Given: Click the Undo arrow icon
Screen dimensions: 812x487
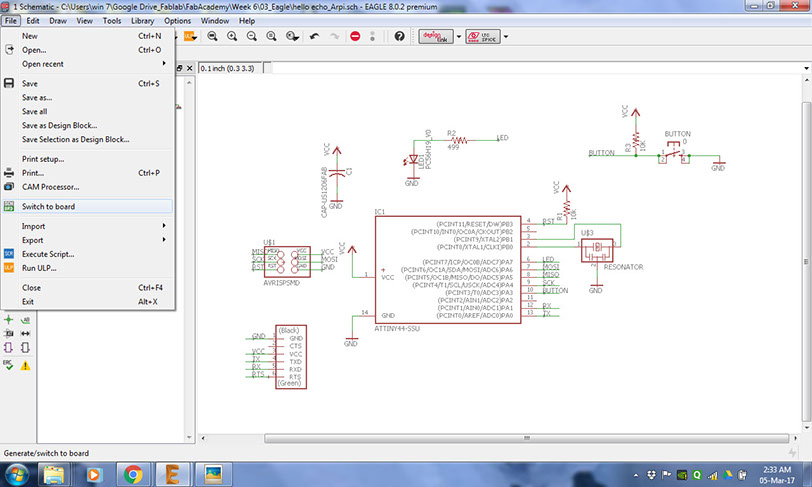Looking at the screenshot, I should 314,36.
